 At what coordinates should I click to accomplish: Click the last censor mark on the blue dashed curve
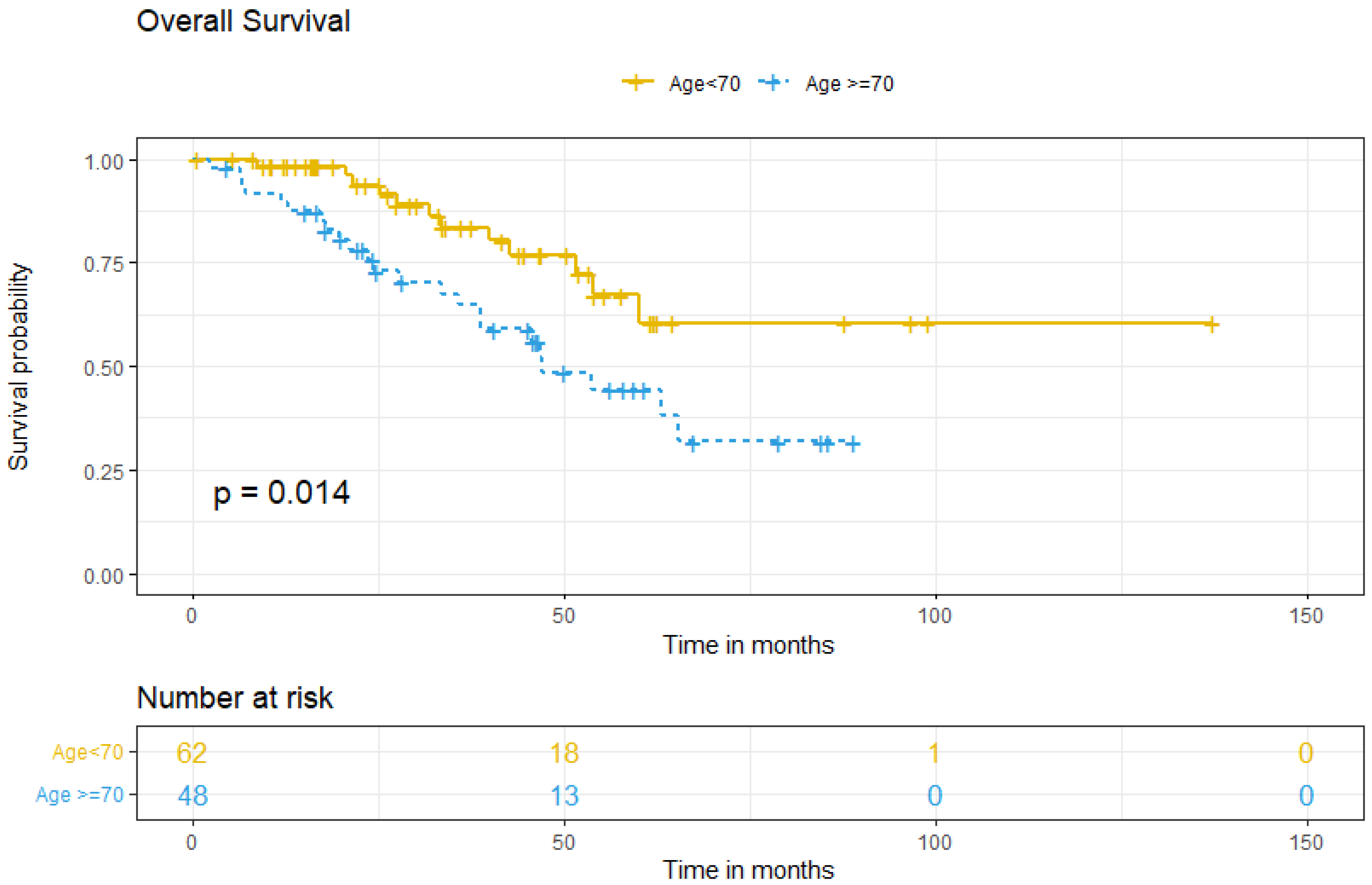pos(853,444)
